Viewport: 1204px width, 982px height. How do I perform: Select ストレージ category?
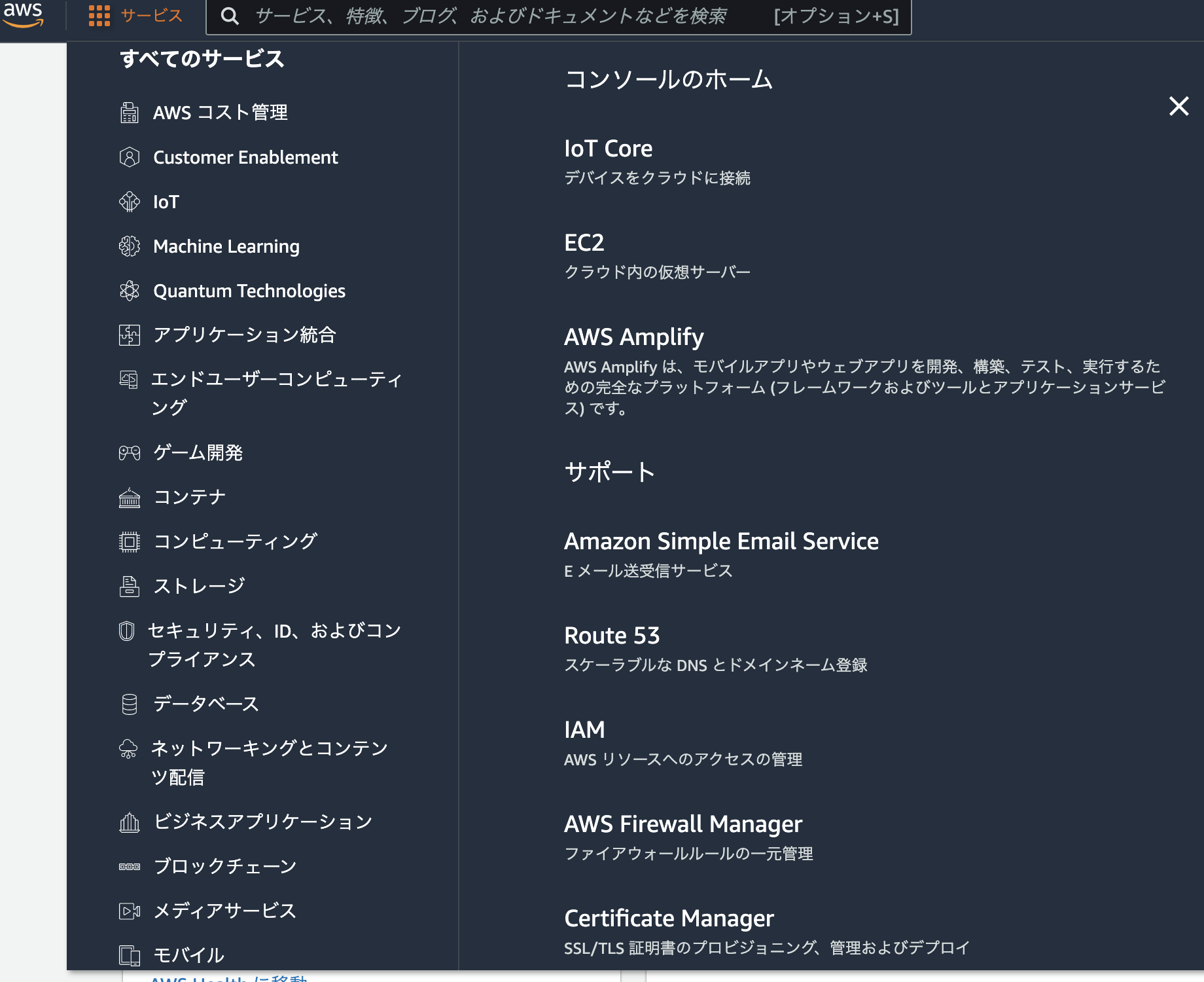coord(199,587)
